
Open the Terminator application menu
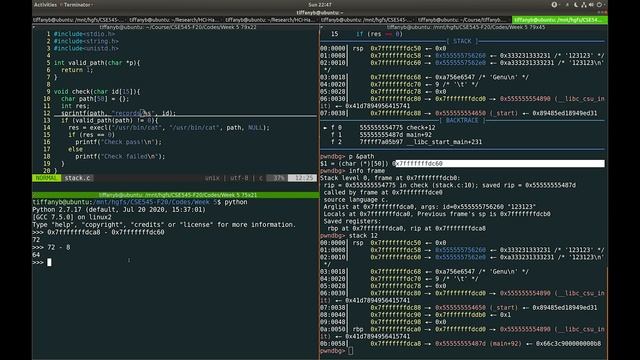click(78, 4)
